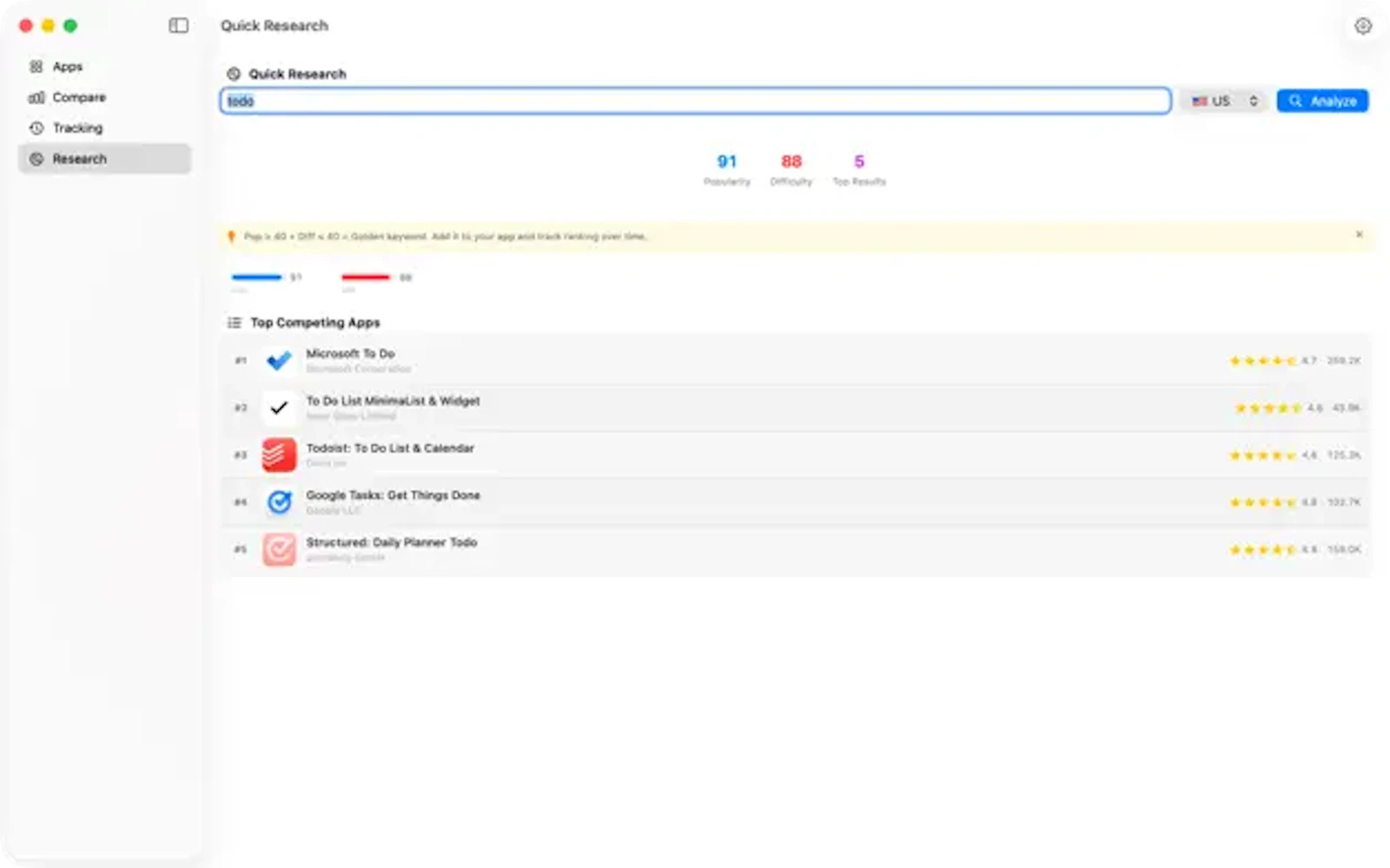Open the Todoist app icon
The width and height of the screenshot is (1390, 868).
point(279,454)
